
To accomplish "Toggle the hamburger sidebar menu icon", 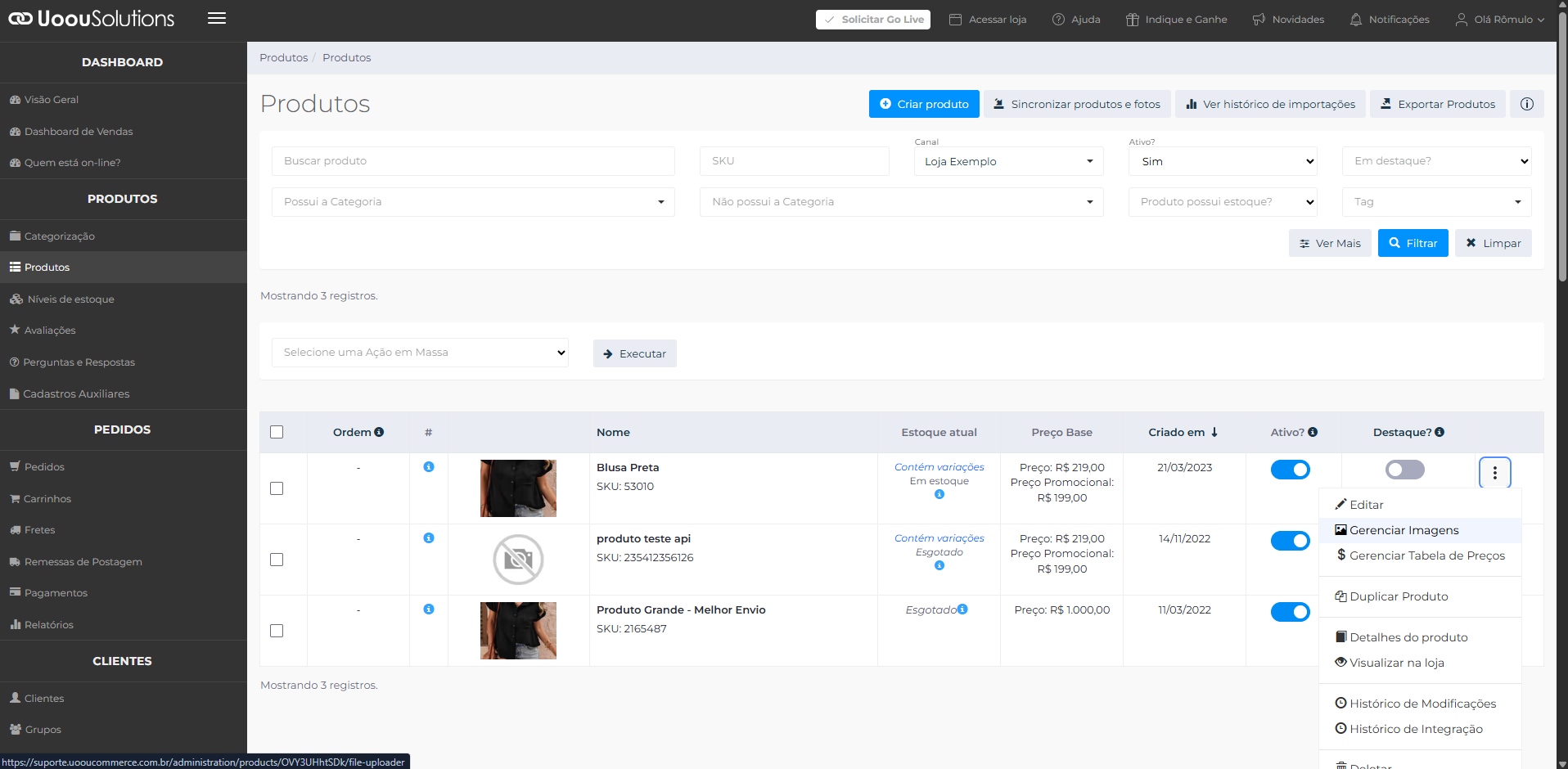I will [217, 19].
